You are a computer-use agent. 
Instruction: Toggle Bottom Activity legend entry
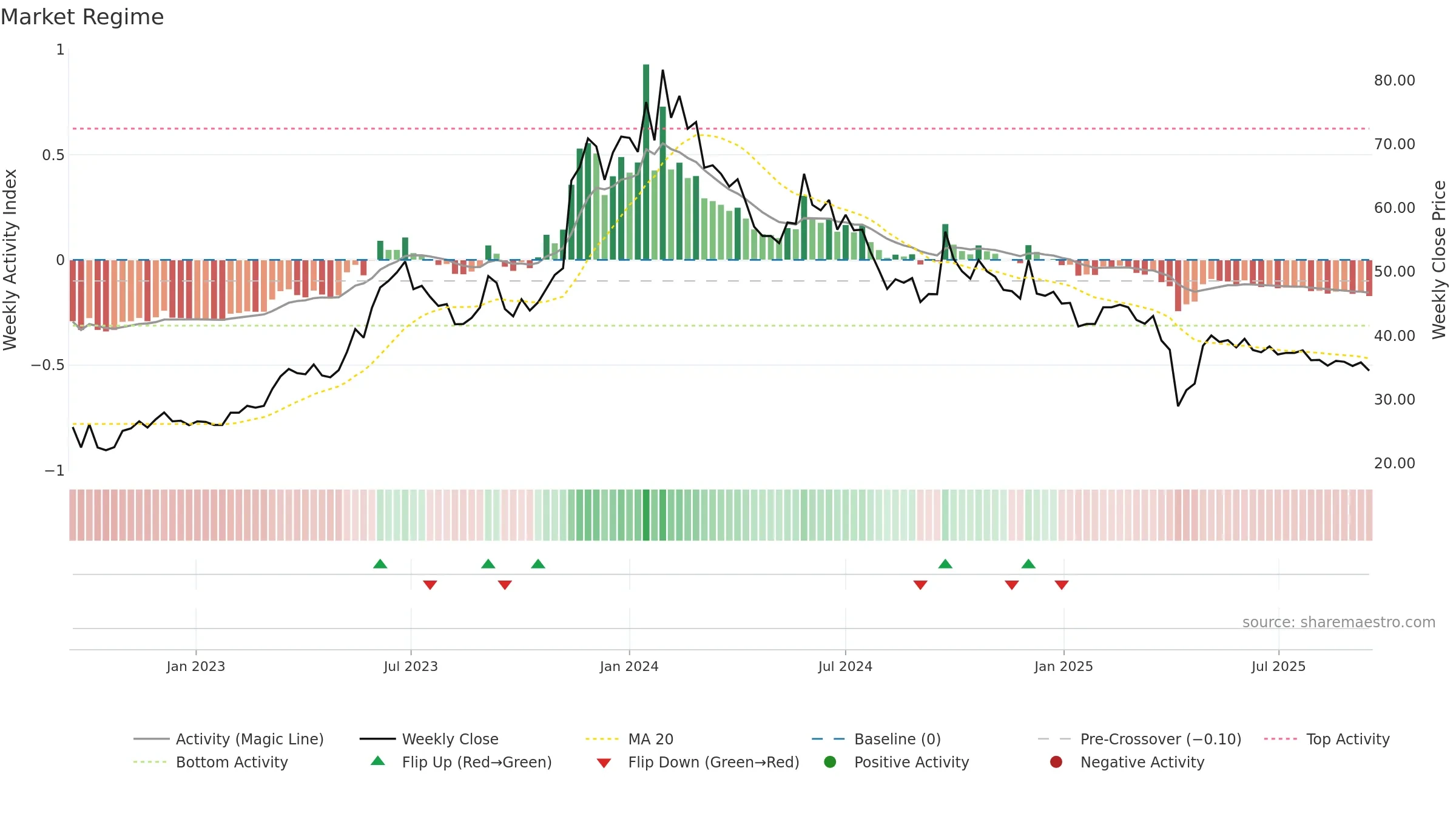click(211, 762)
